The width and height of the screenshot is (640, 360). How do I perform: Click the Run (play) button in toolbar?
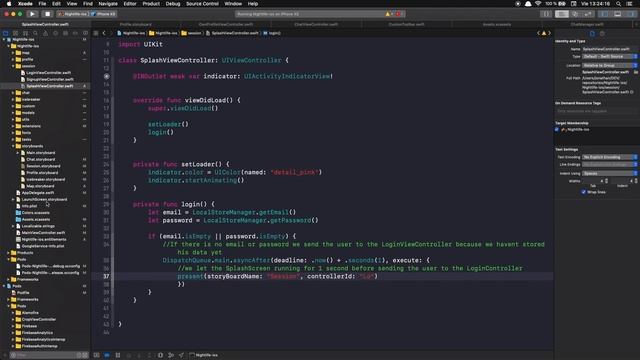[32, 14]
